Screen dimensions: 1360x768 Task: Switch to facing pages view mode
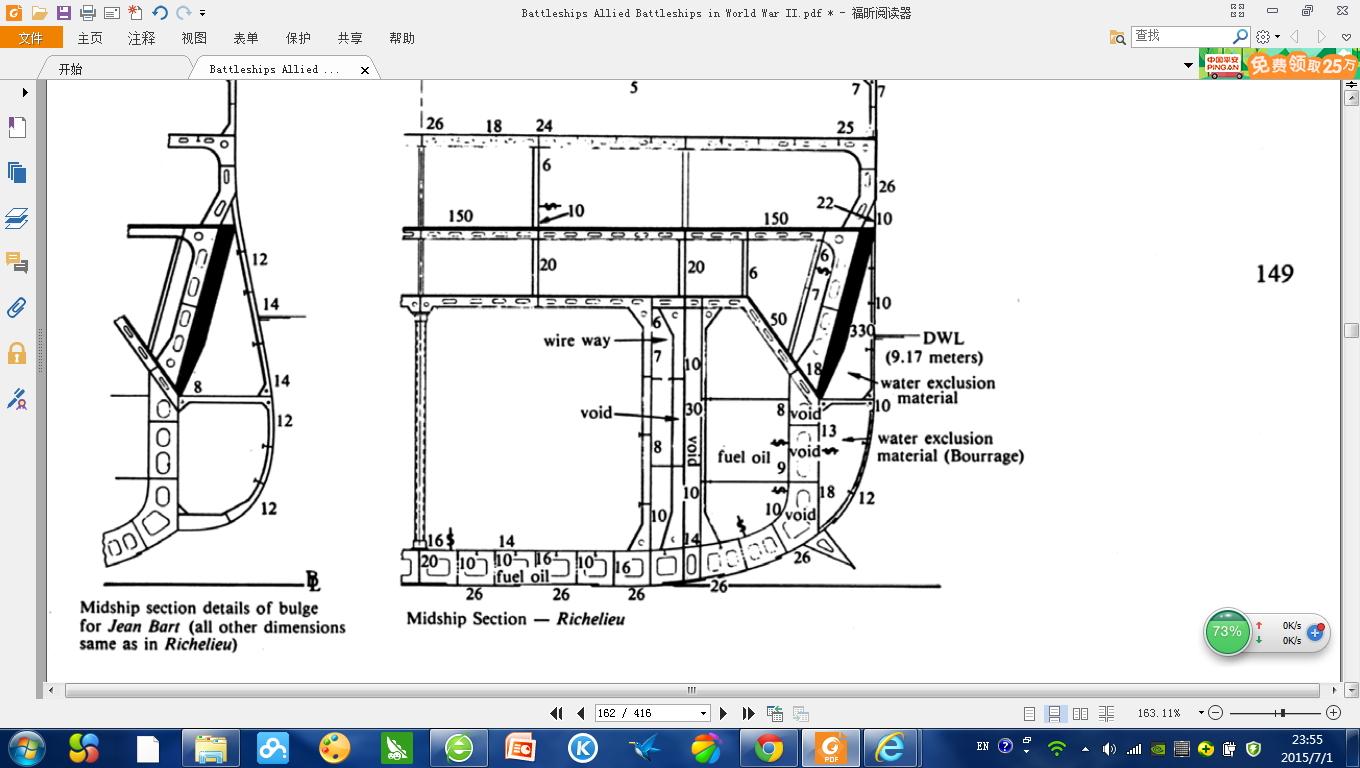click(x=1080, y=713)
